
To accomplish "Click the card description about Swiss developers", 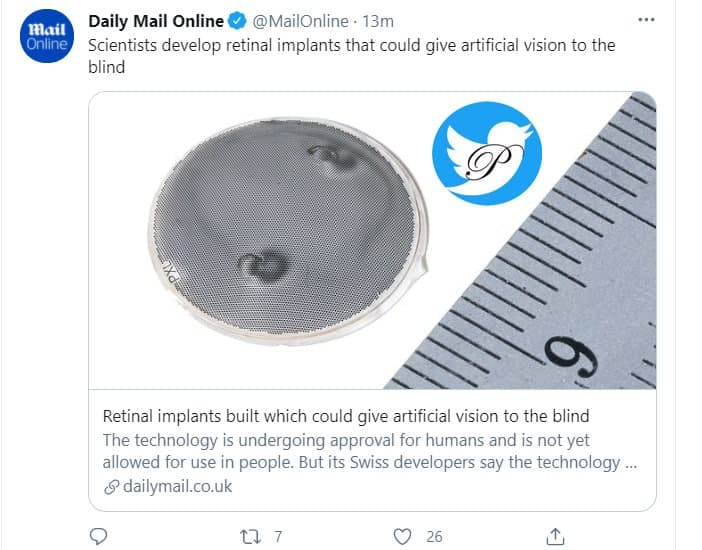I will tap(370, 451).
